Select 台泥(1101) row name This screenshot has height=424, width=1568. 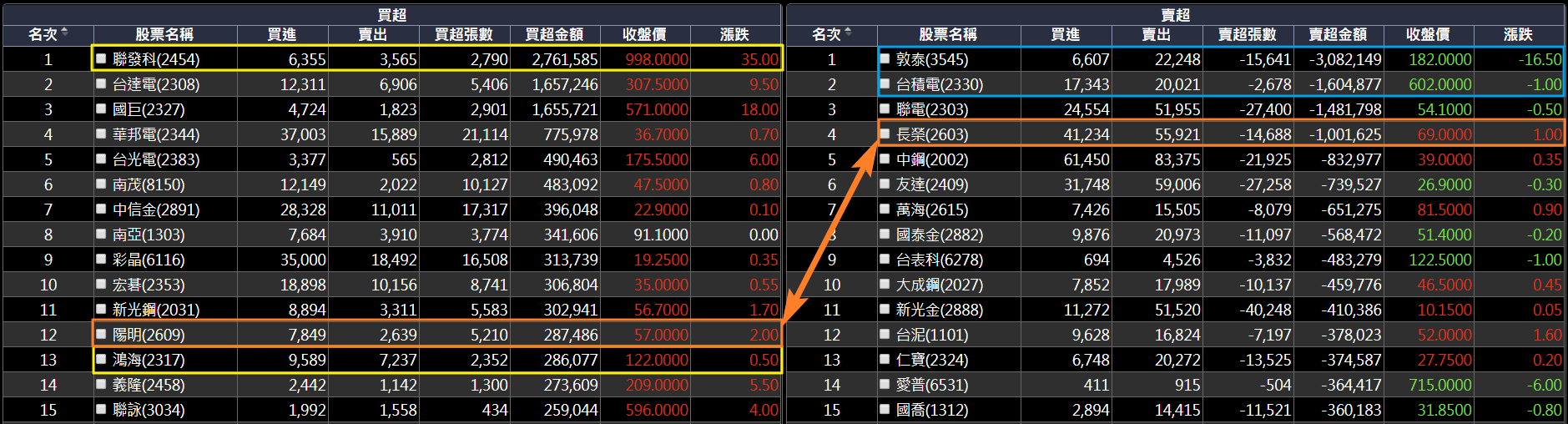[x=932, y=335]
